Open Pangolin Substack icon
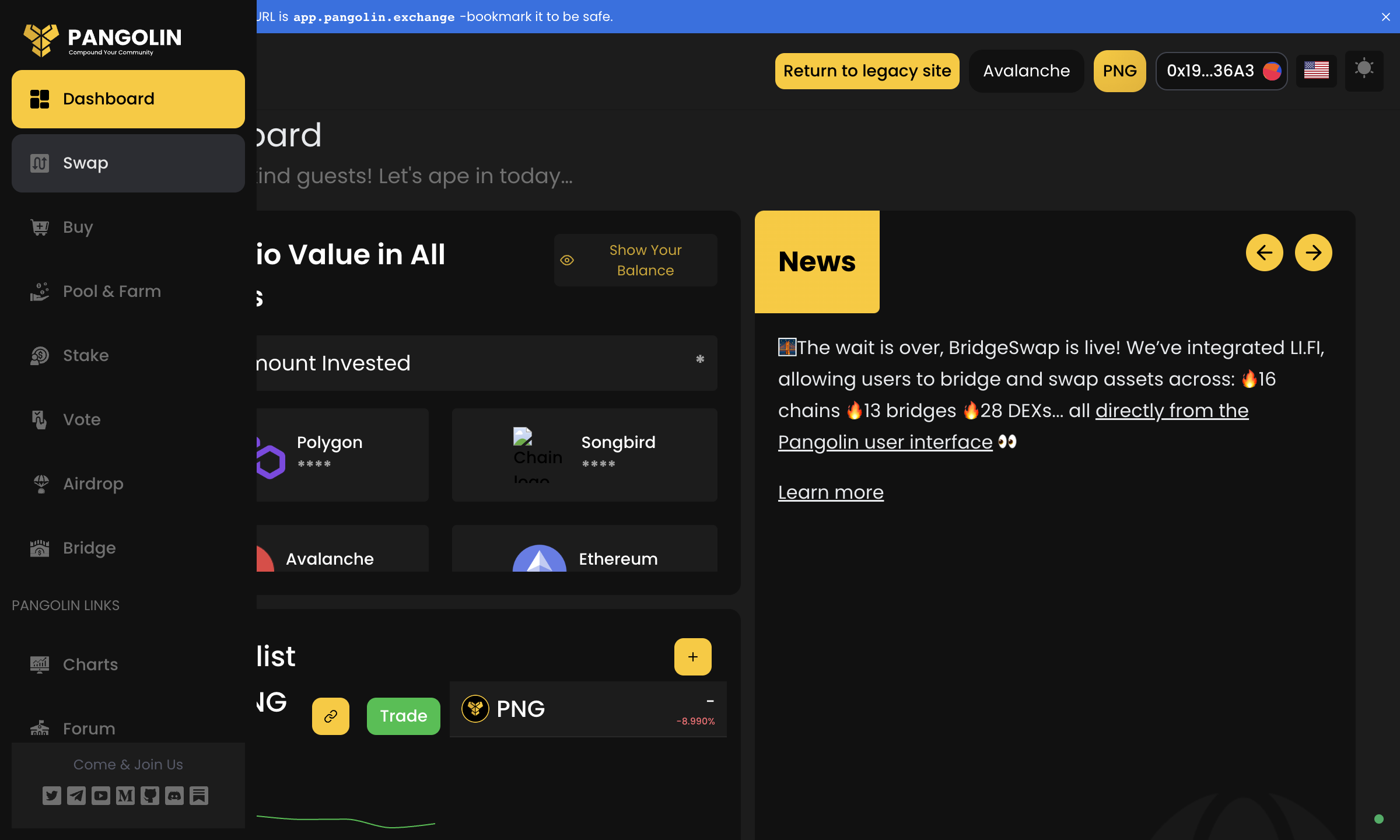Viewport: 1400px width, 840px height. pyautogui.click(x=199, y=796)
